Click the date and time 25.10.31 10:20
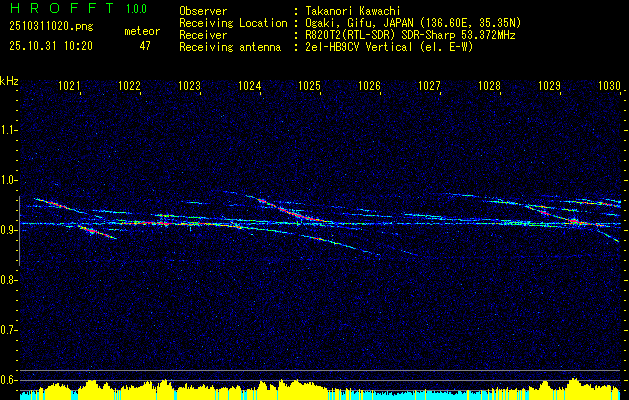 [51, 46]
